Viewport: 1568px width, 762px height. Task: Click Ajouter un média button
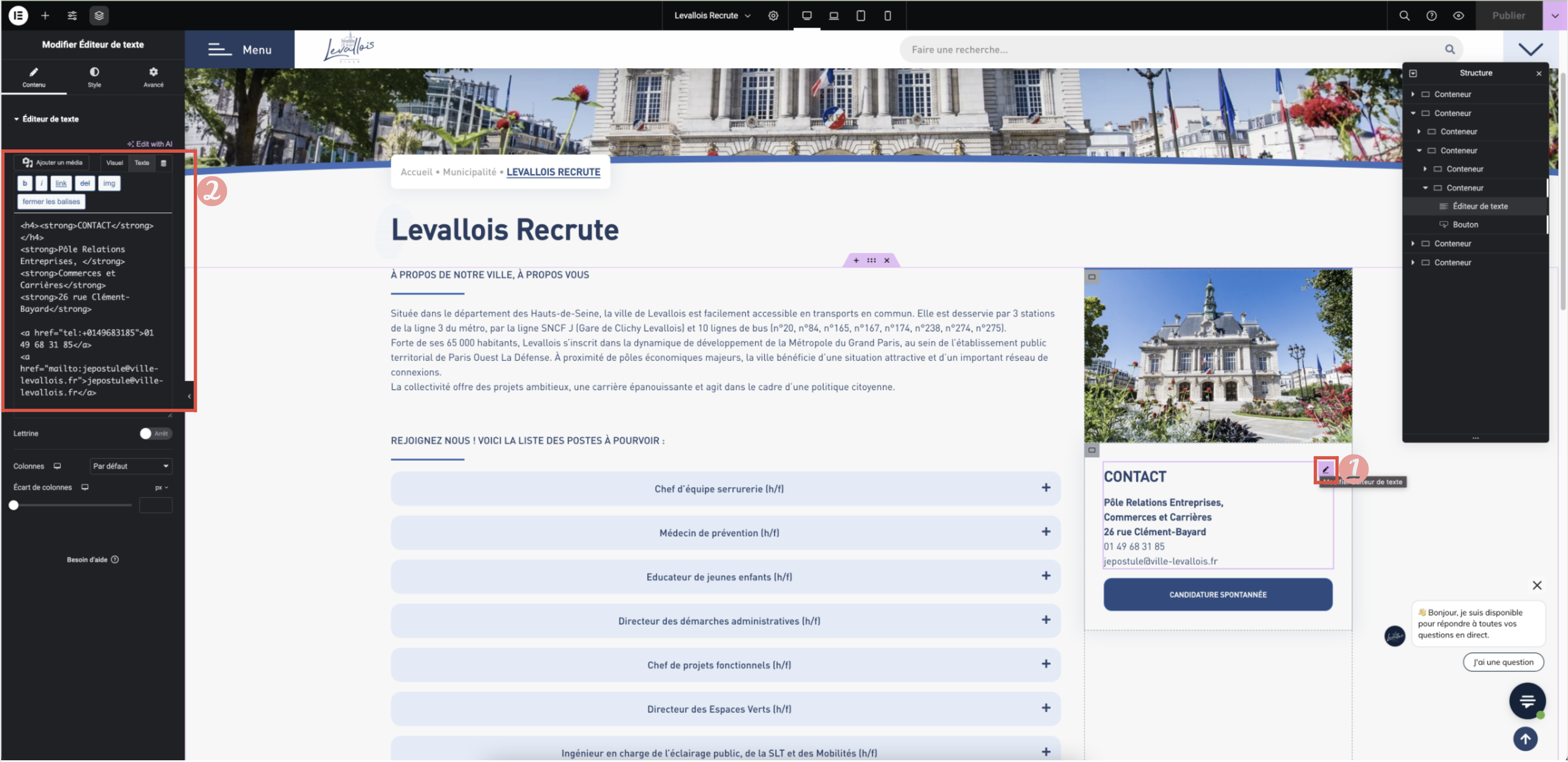[52, 163]
